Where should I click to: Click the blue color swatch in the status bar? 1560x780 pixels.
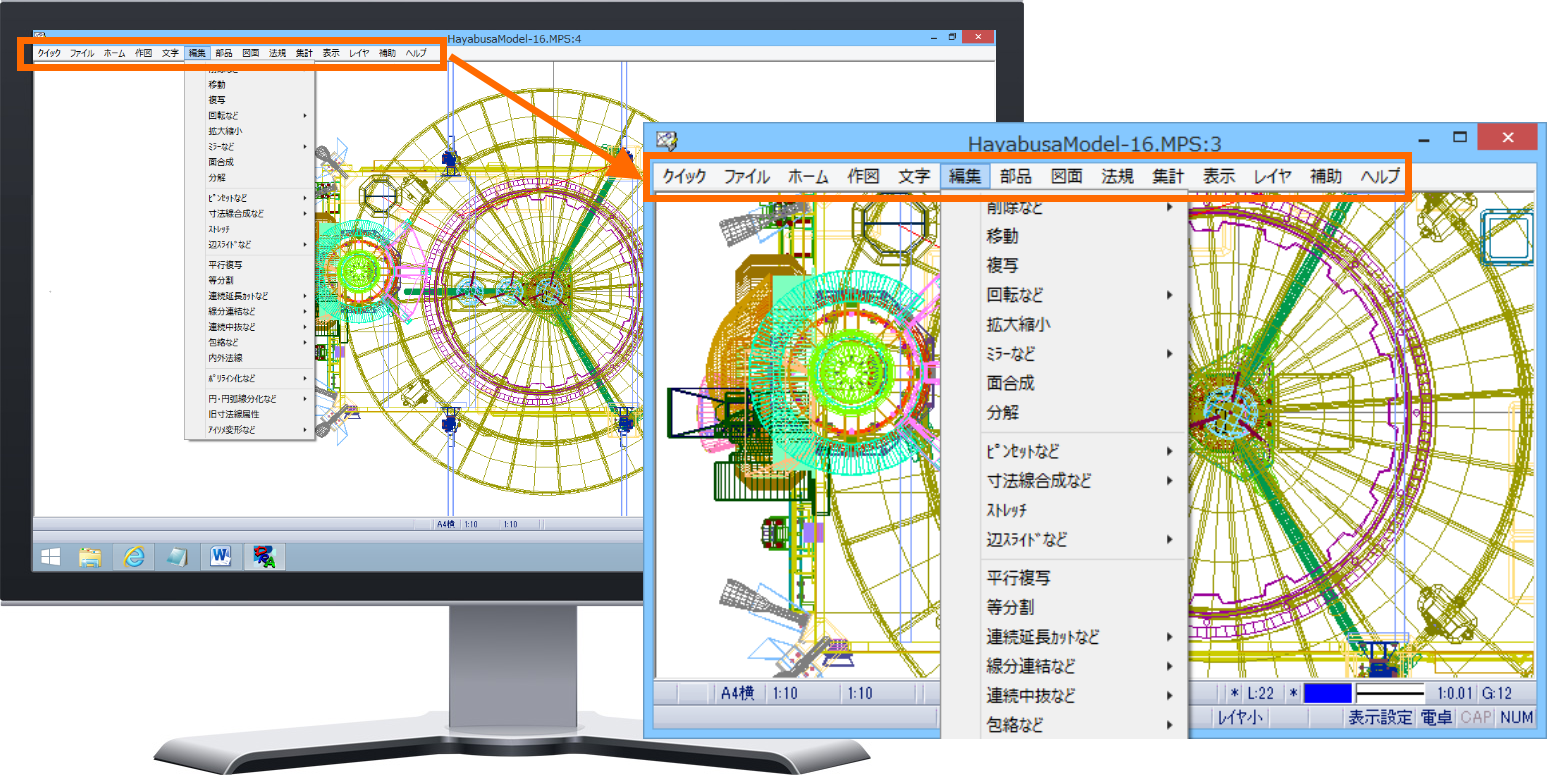click(x=1327, y=693)
